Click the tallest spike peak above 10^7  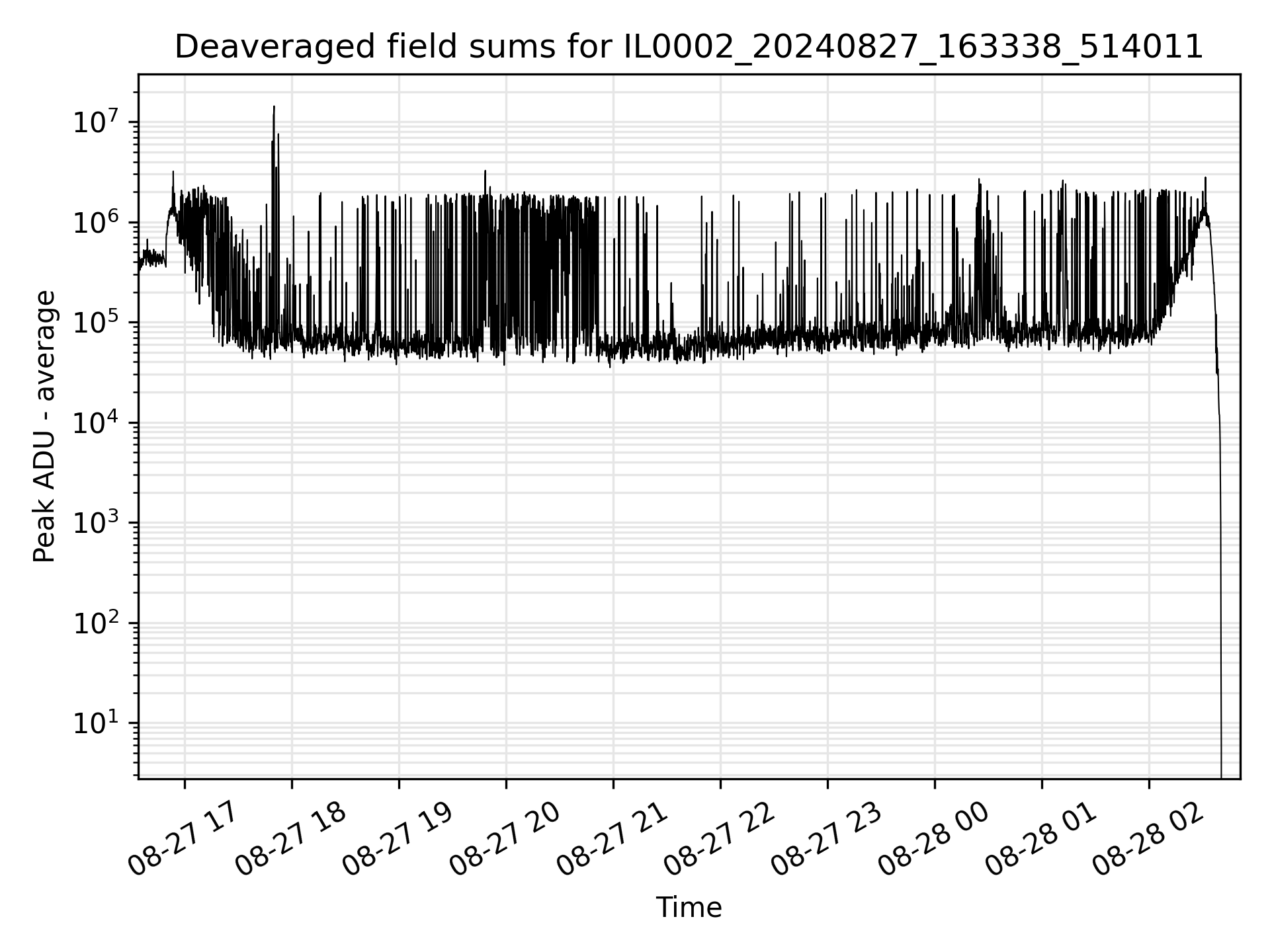click(x=274, y=107)
